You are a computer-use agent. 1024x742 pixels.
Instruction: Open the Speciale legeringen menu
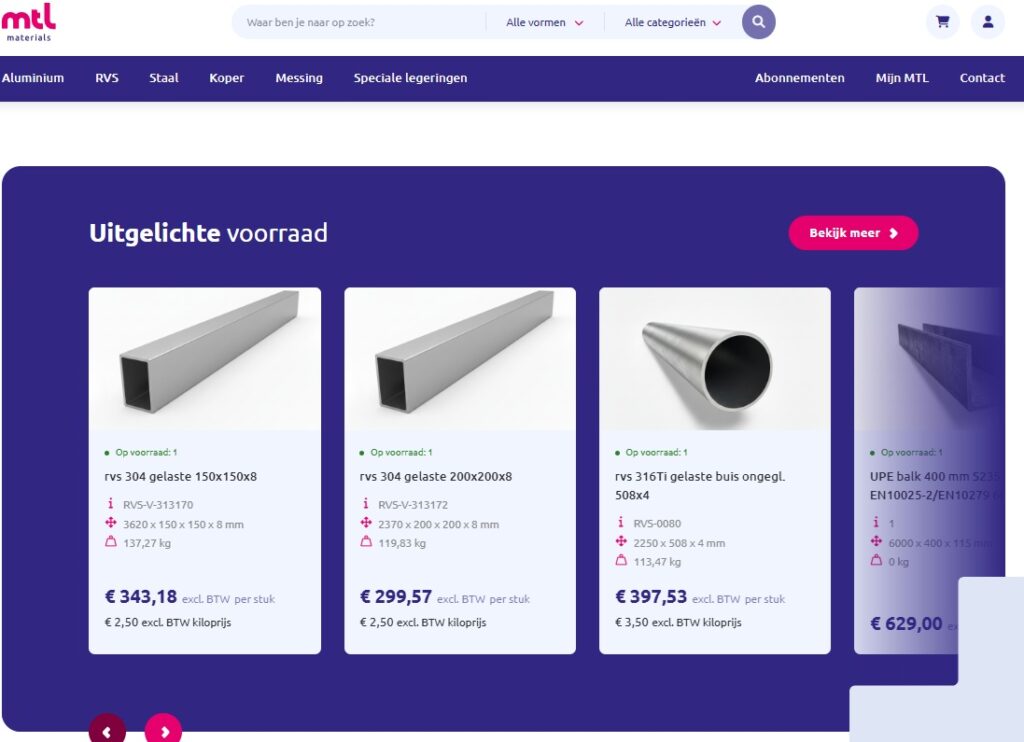(410, 78)
